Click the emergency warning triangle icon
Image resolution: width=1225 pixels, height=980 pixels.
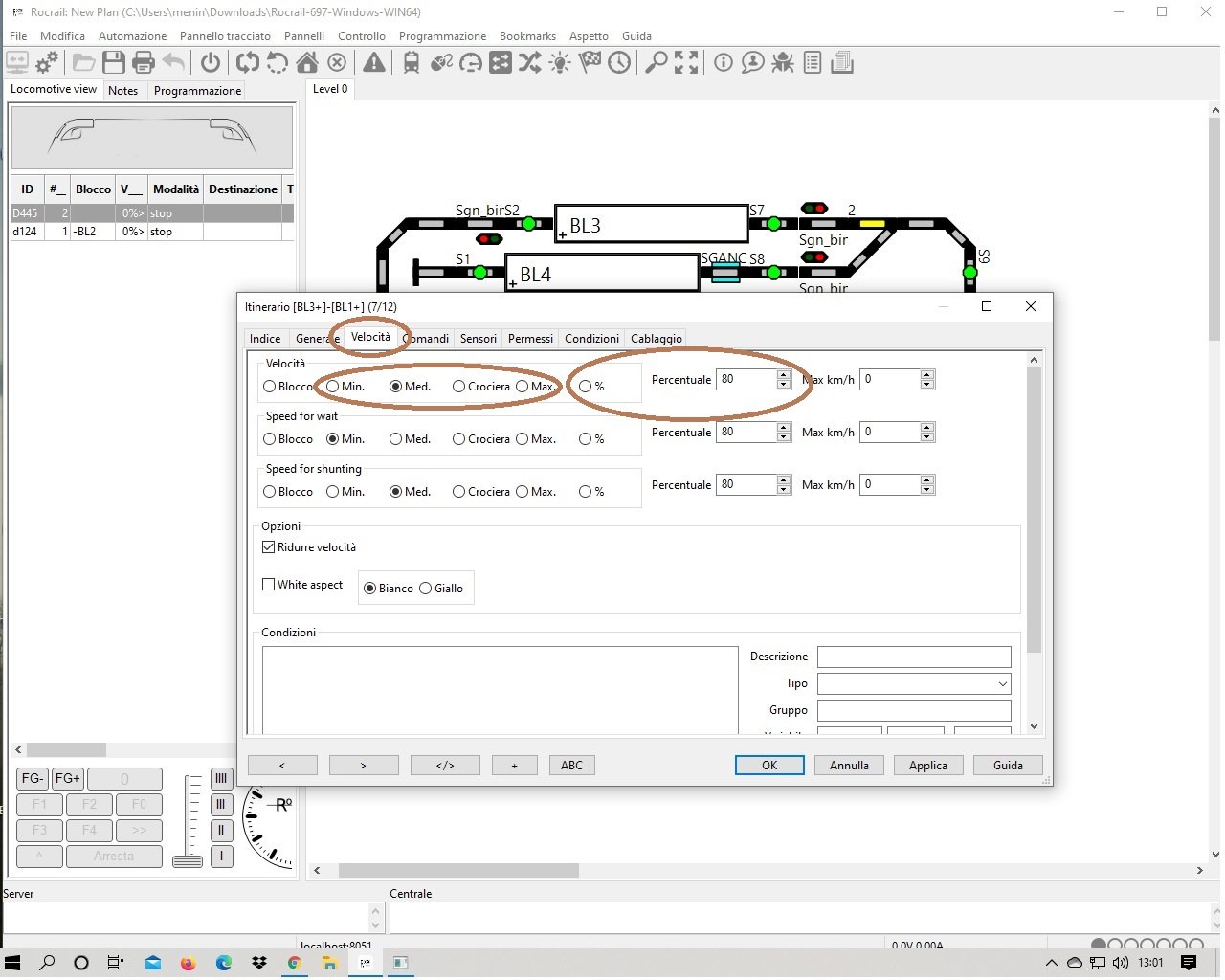coord(374,63)
